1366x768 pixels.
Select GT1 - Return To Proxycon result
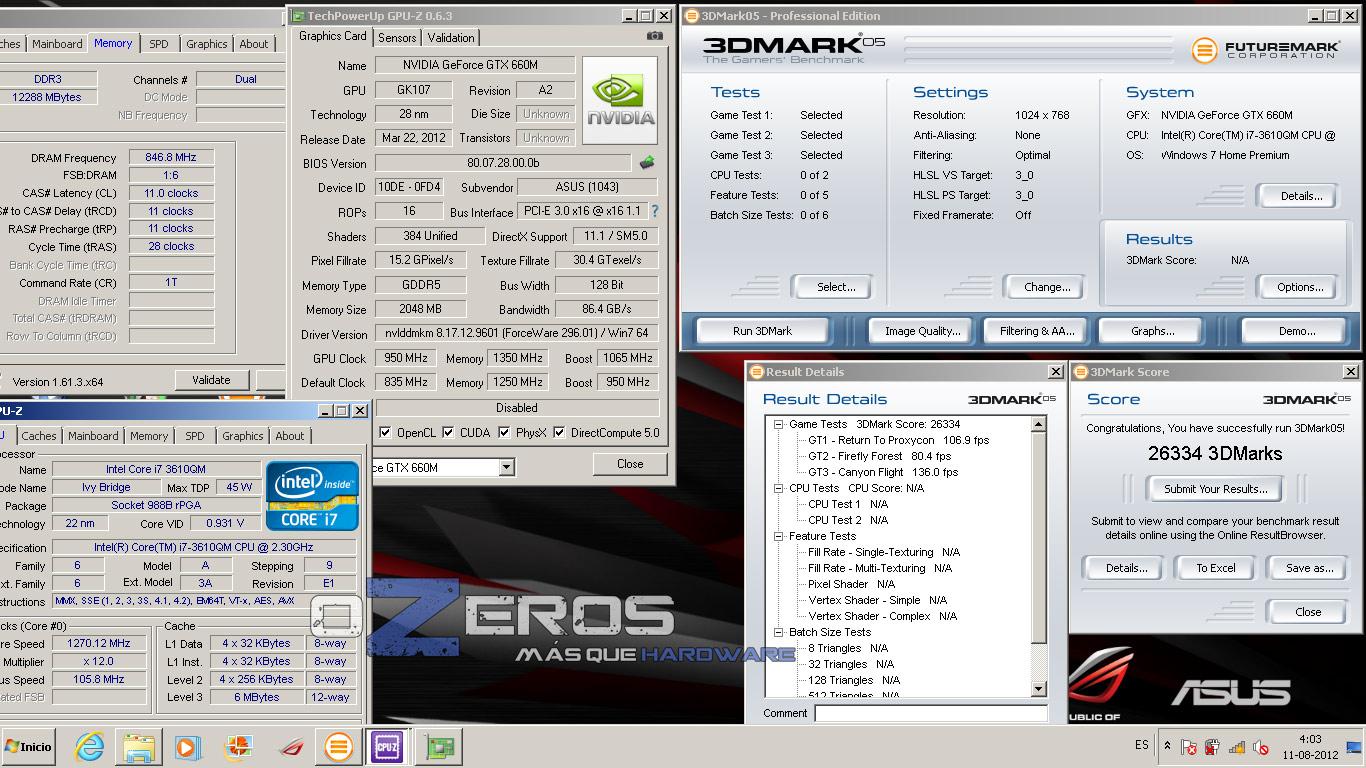point(898,440)
